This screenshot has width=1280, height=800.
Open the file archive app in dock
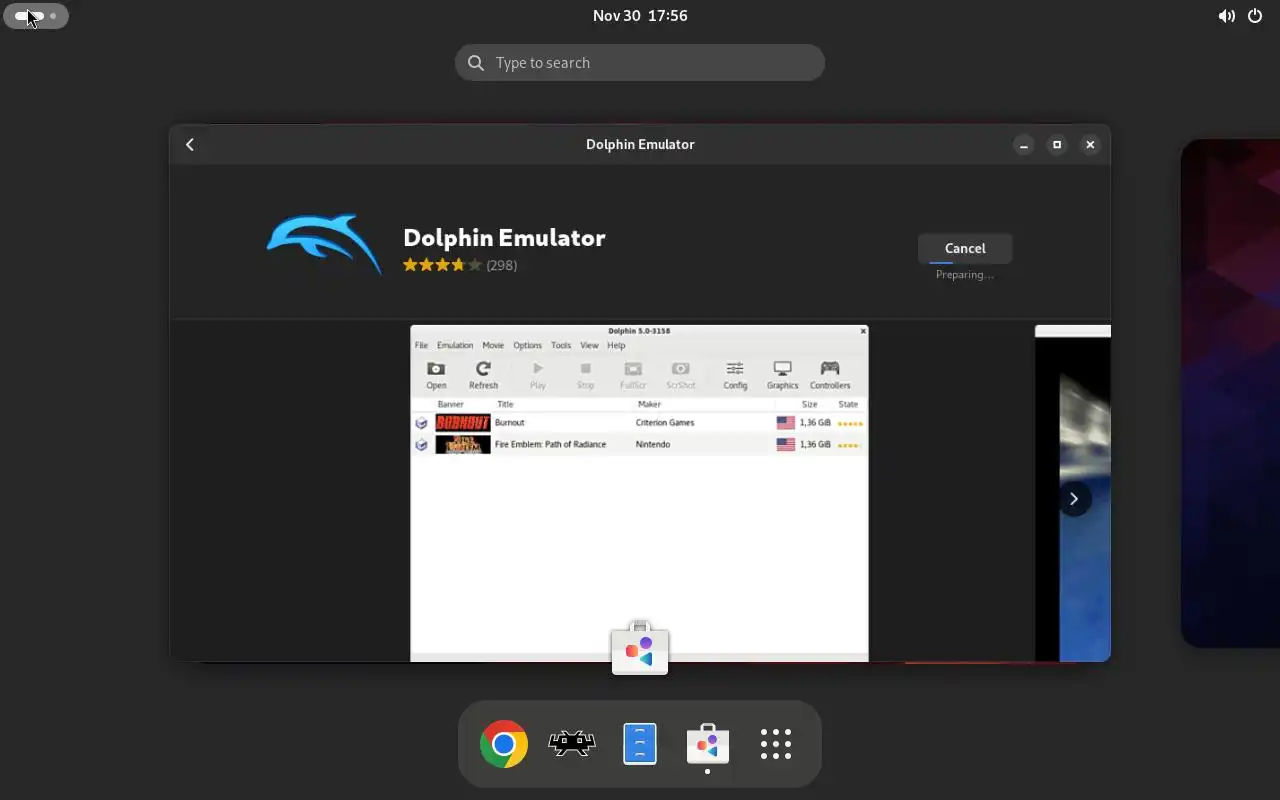[x=640, y=744]
